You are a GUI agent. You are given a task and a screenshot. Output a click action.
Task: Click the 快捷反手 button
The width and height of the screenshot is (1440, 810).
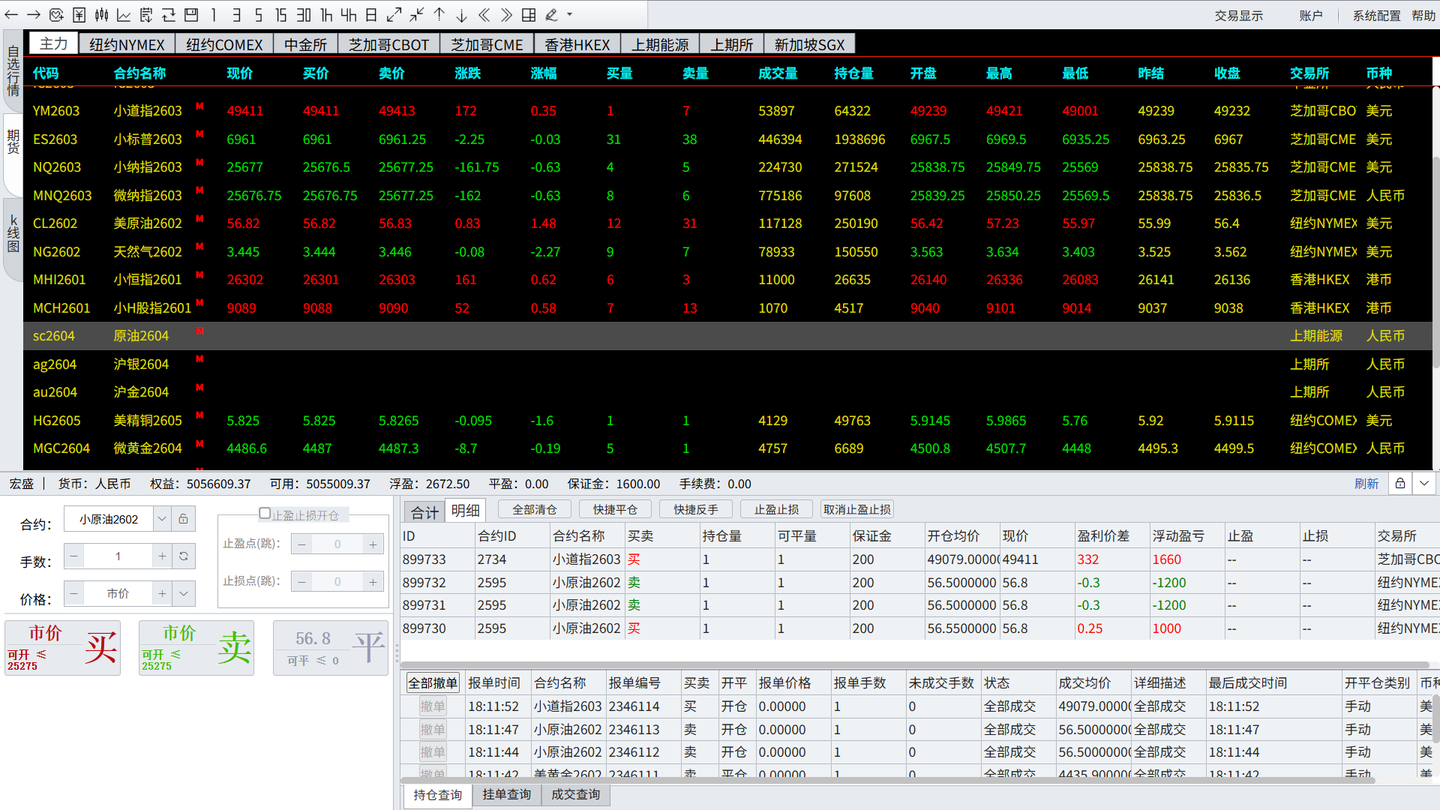(696, 510)
